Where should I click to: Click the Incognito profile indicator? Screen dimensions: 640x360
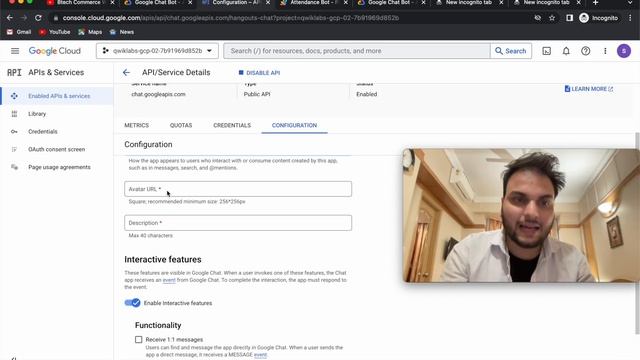tap(598, 18)
